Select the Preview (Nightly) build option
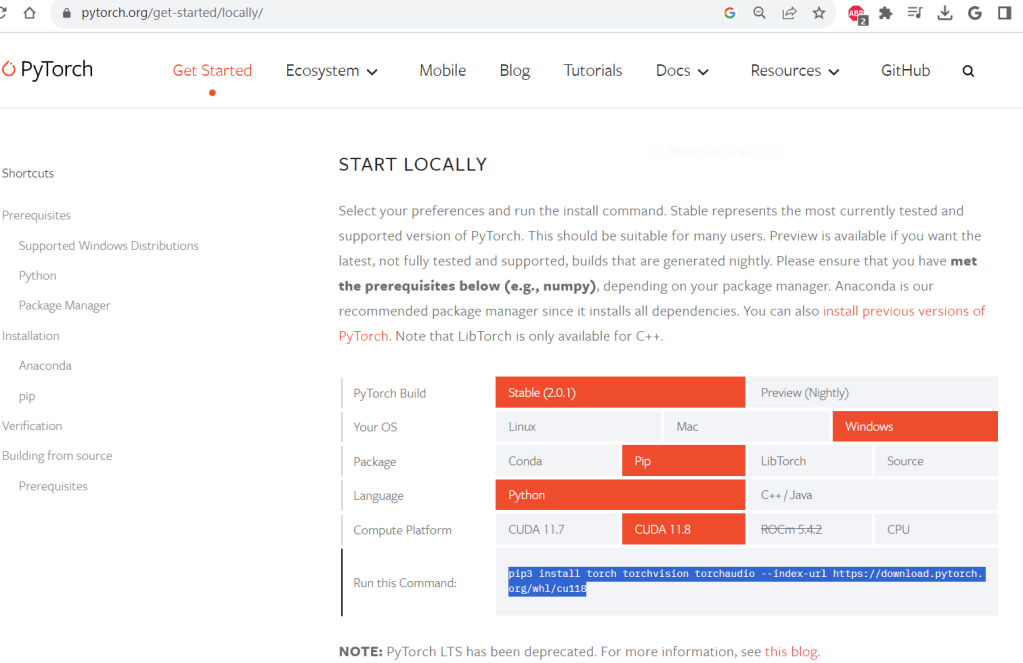 pos(872,393)
